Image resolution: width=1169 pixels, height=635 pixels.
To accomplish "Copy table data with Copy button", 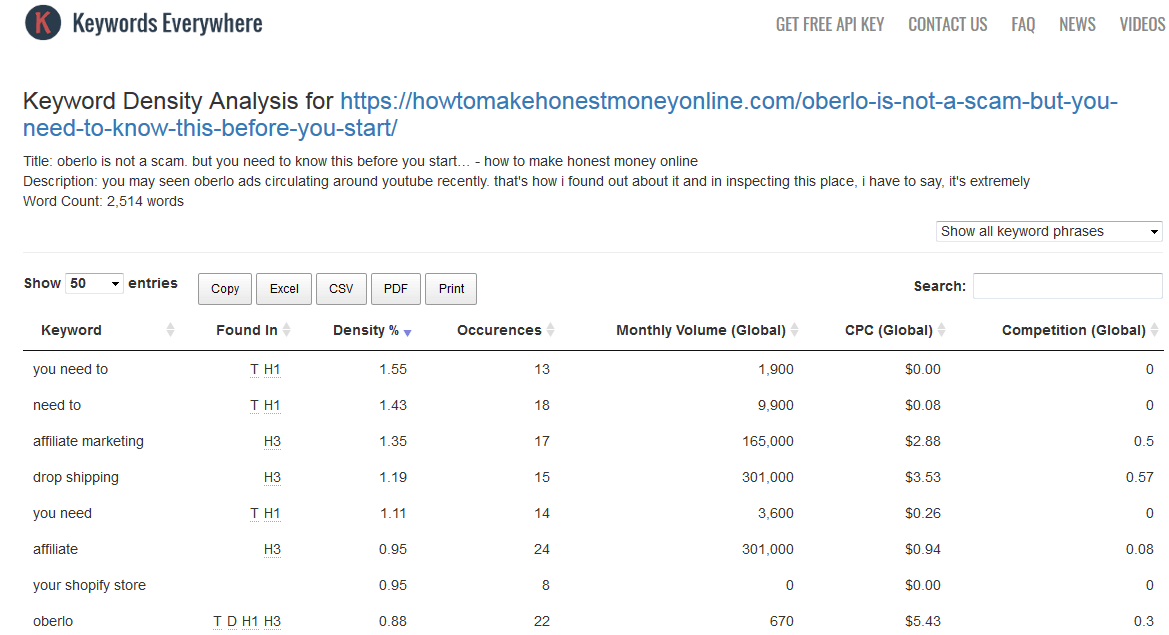I will click(225, 289).
